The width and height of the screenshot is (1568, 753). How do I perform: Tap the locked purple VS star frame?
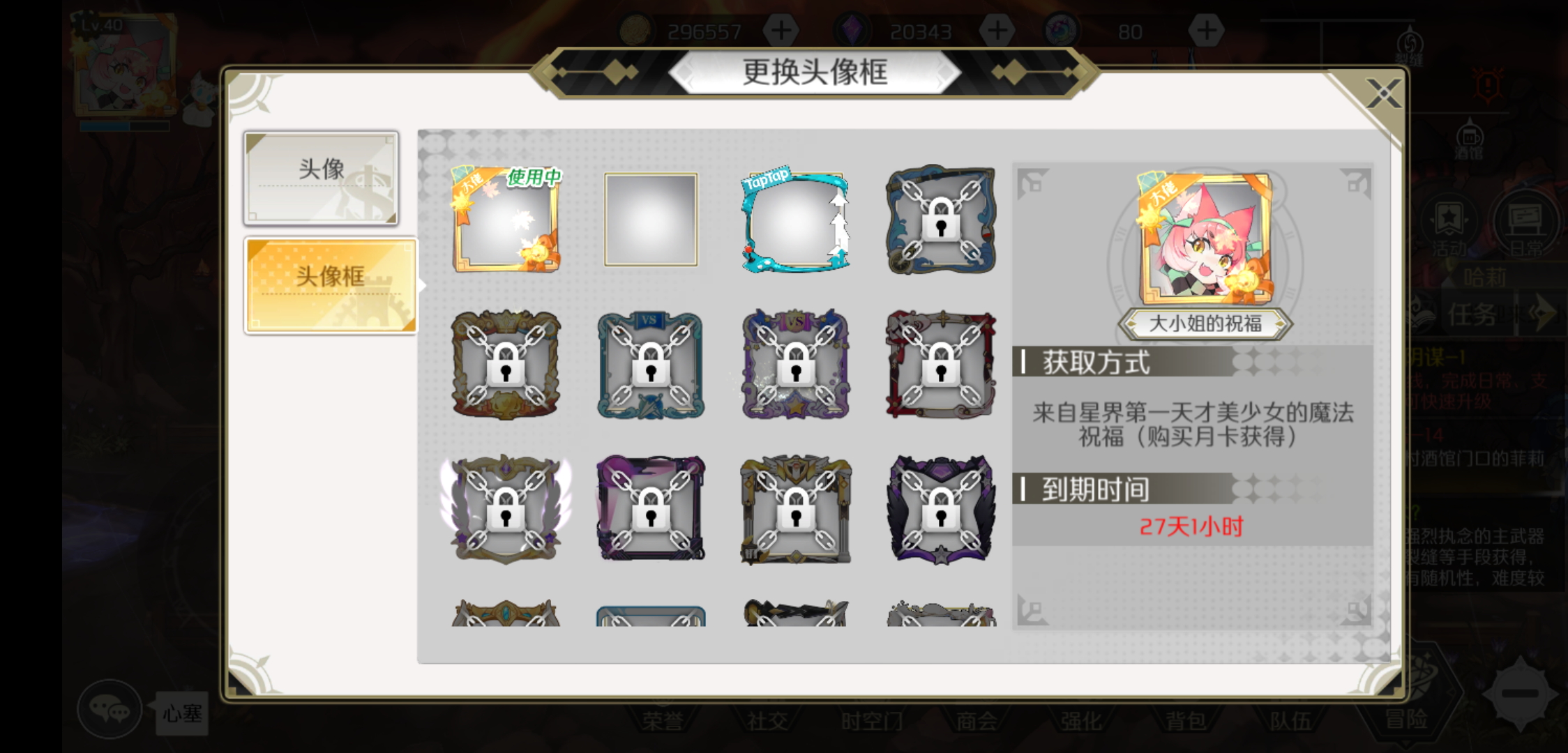pyautogui.click(x=796, y=365)
